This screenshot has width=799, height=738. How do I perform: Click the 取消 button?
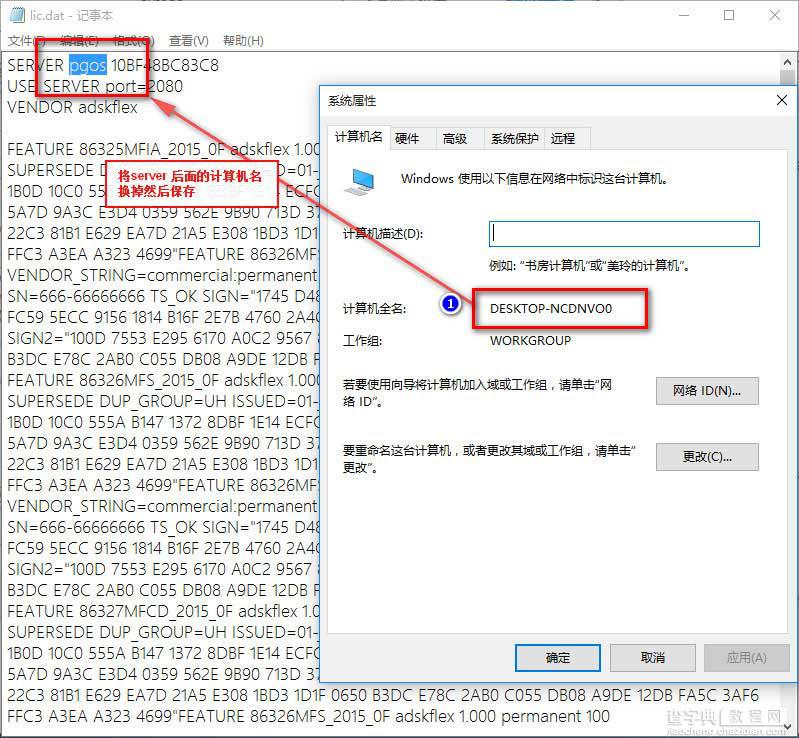[653, 658]
